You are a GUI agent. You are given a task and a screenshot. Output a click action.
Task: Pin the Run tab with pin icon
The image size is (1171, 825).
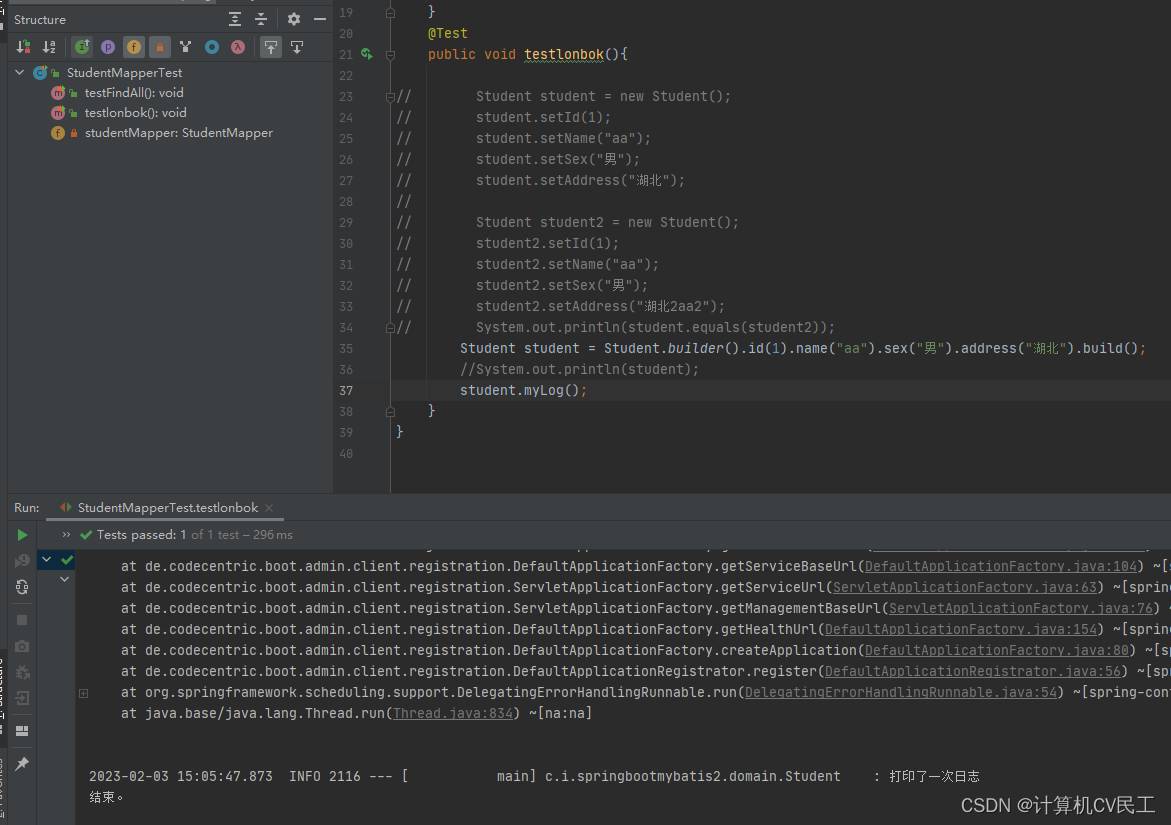coord(22,763)
